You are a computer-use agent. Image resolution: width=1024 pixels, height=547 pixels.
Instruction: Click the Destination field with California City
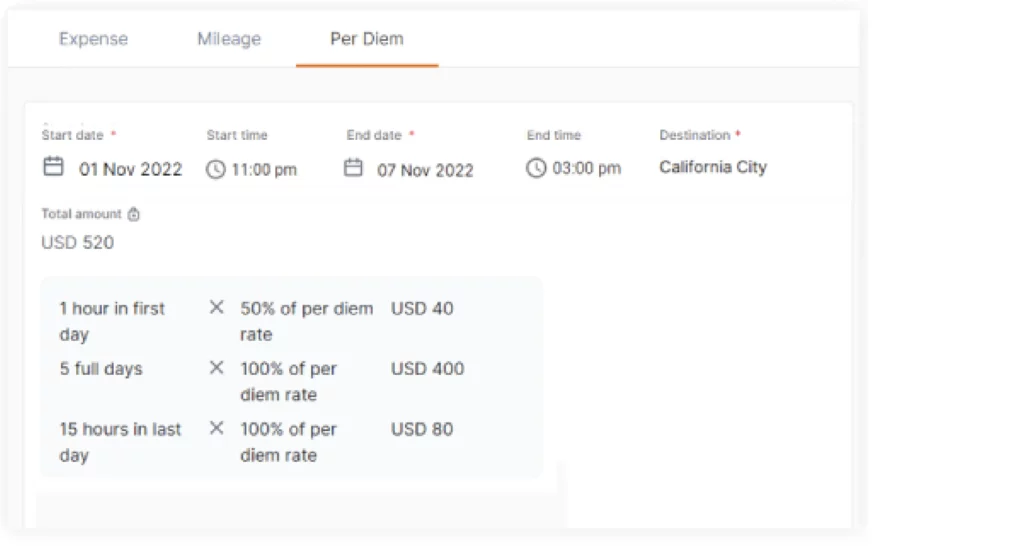coord(713,167)
